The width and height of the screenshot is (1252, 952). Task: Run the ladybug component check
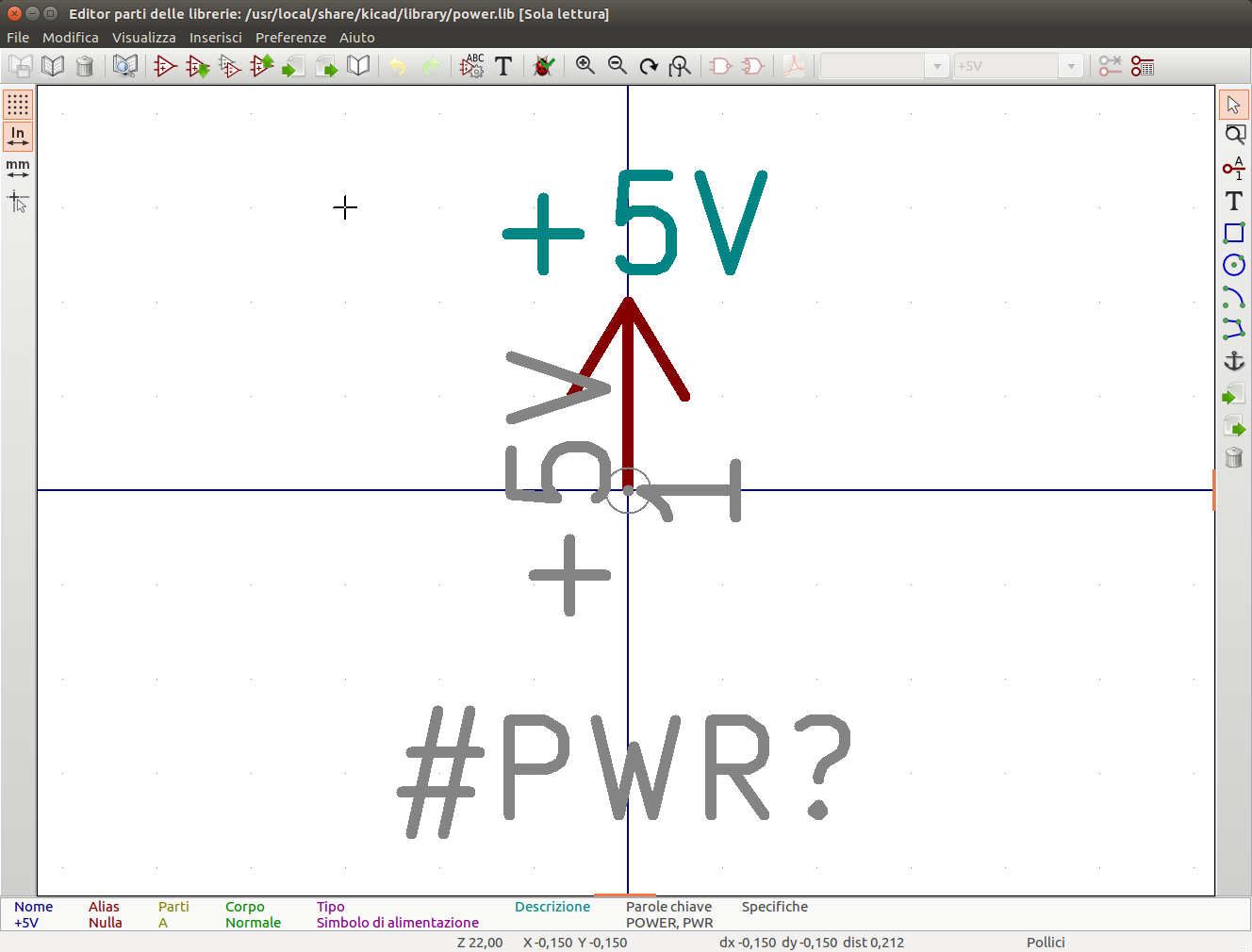coord(543,66)
